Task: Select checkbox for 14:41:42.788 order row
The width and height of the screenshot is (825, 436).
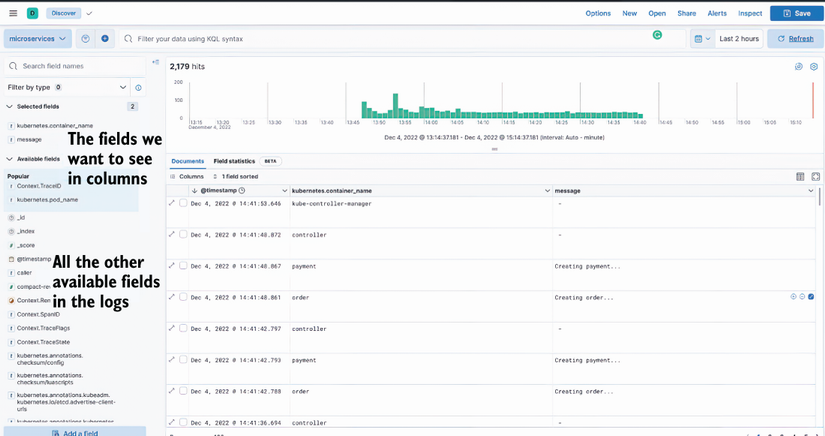Action: click(183, 391)
